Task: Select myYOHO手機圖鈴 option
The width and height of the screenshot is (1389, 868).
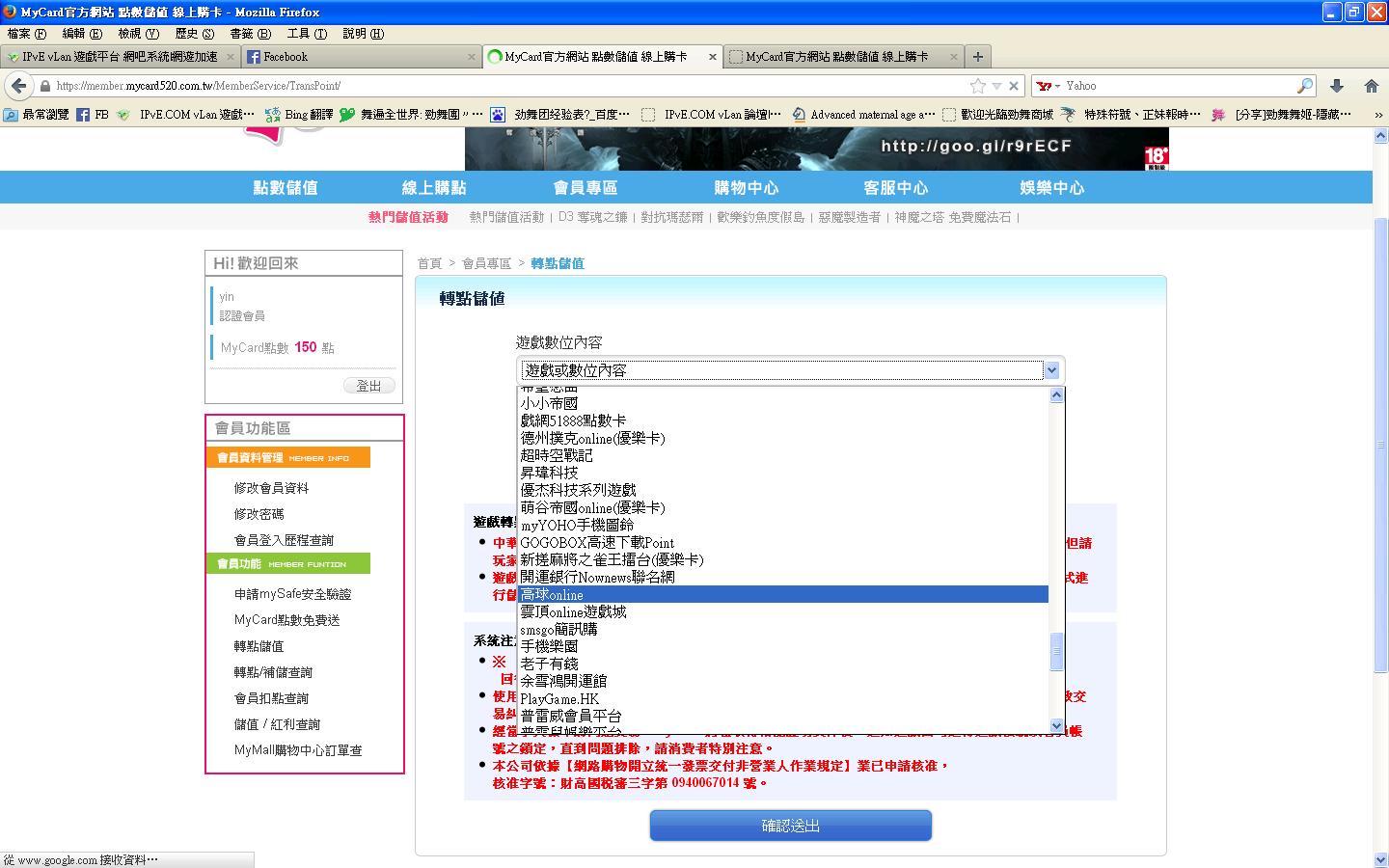Action: (x=783, y=525)
